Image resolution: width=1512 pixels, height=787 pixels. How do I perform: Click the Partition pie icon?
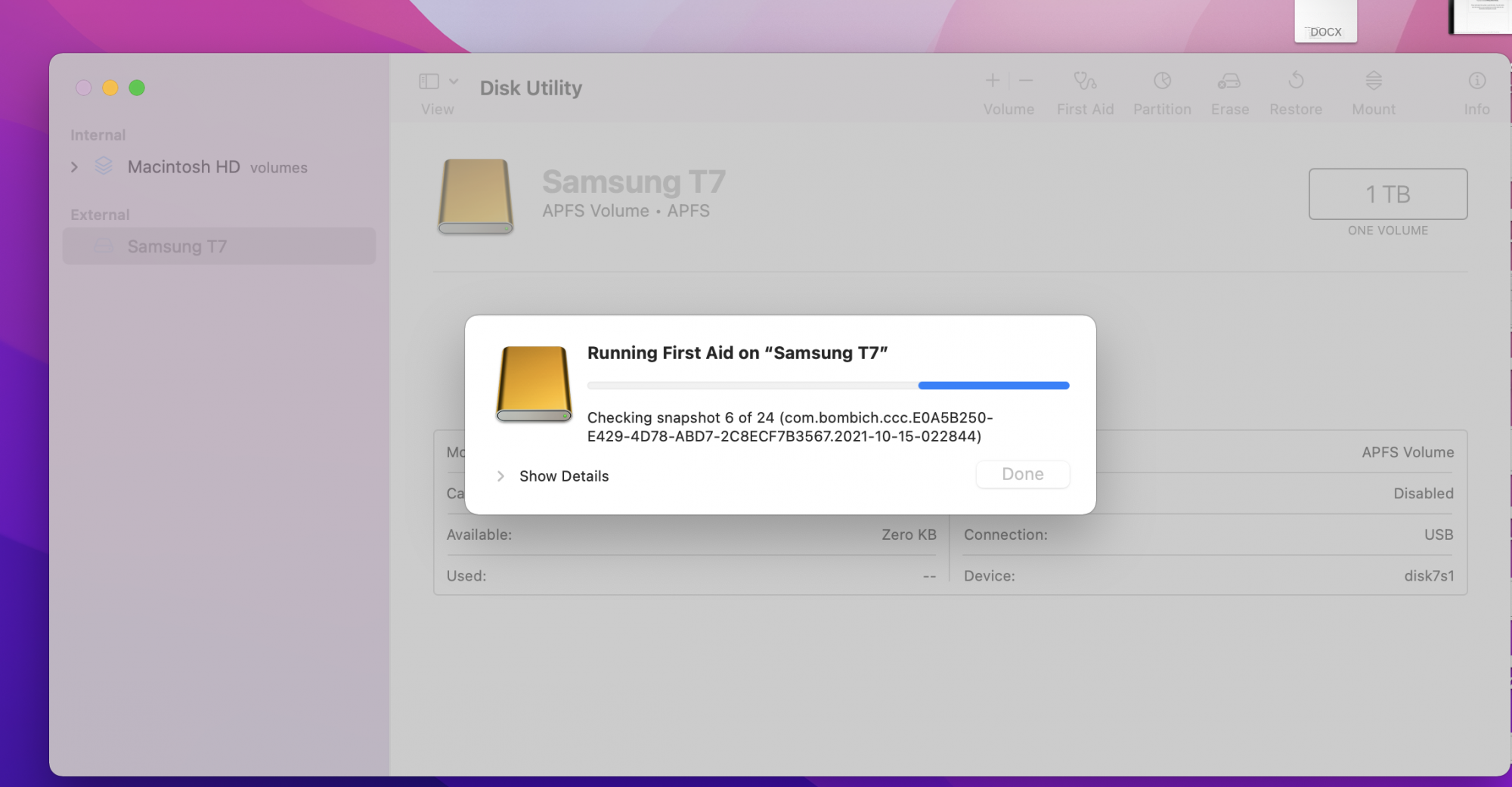(1162, 80)
